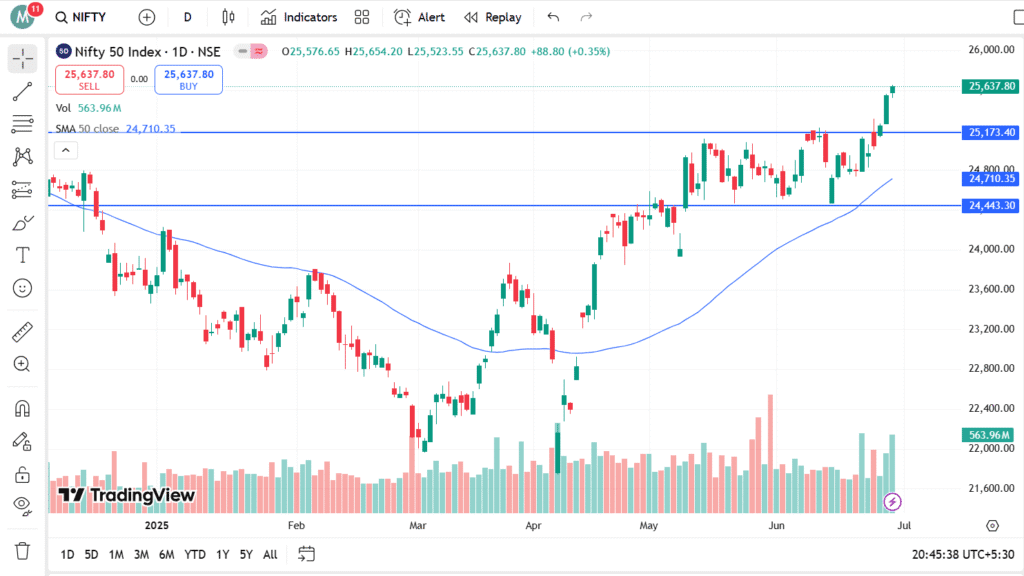Open the Indicators menu
Viewport: 1024px width, 576px height.
[299, 17]
